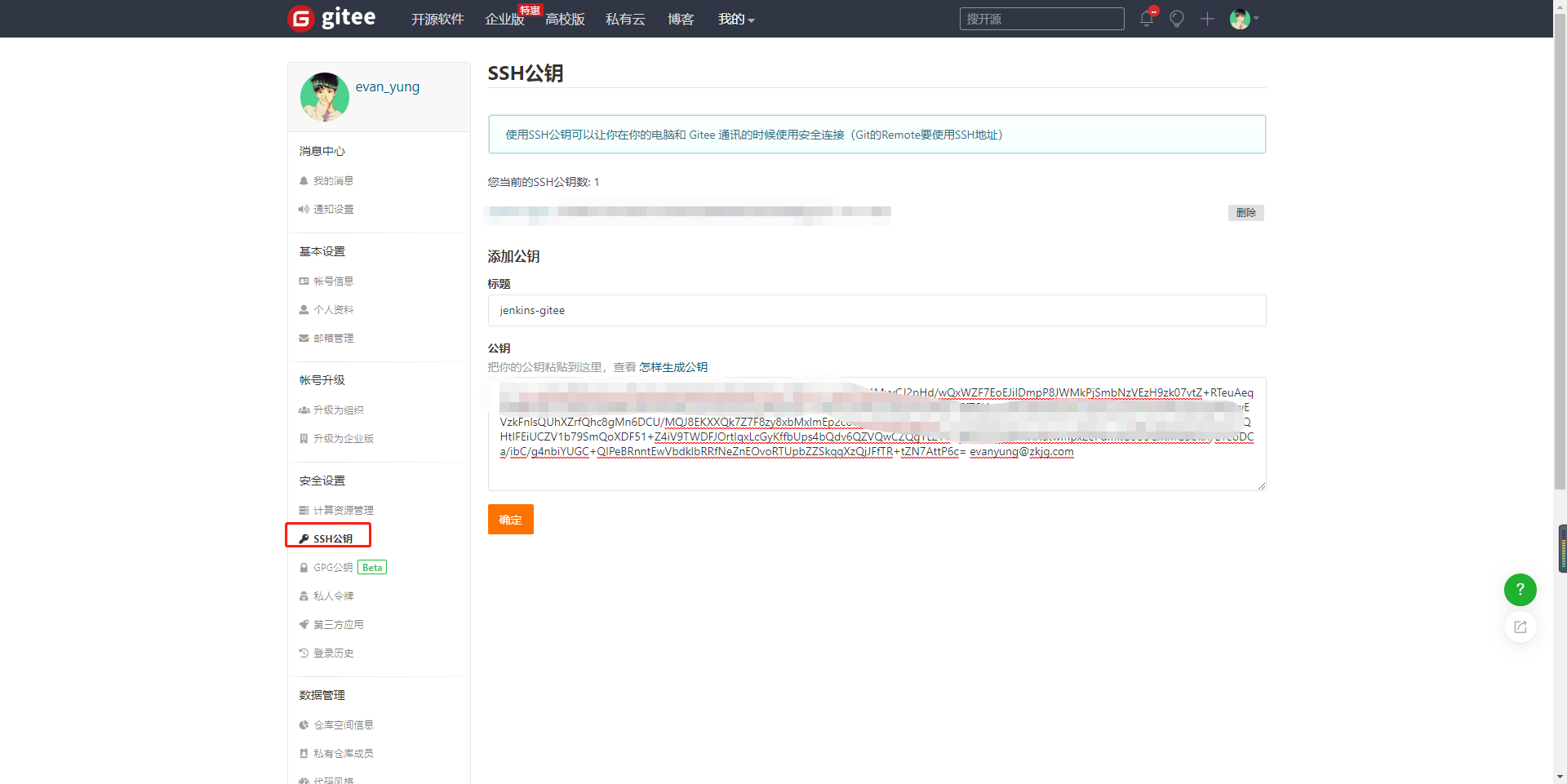Click the 确定 submit button
This screenshot has height=784, width=1567.
coord(510,520)
